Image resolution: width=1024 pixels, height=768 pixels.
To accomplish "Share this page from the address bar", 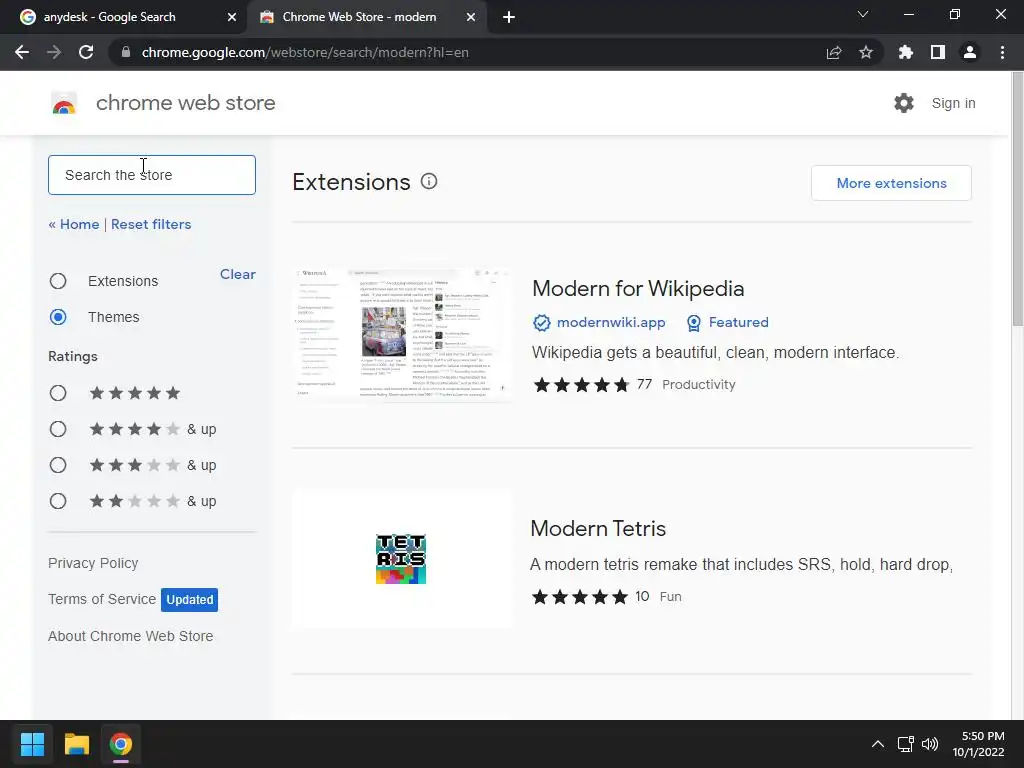I will click(833, 52).
